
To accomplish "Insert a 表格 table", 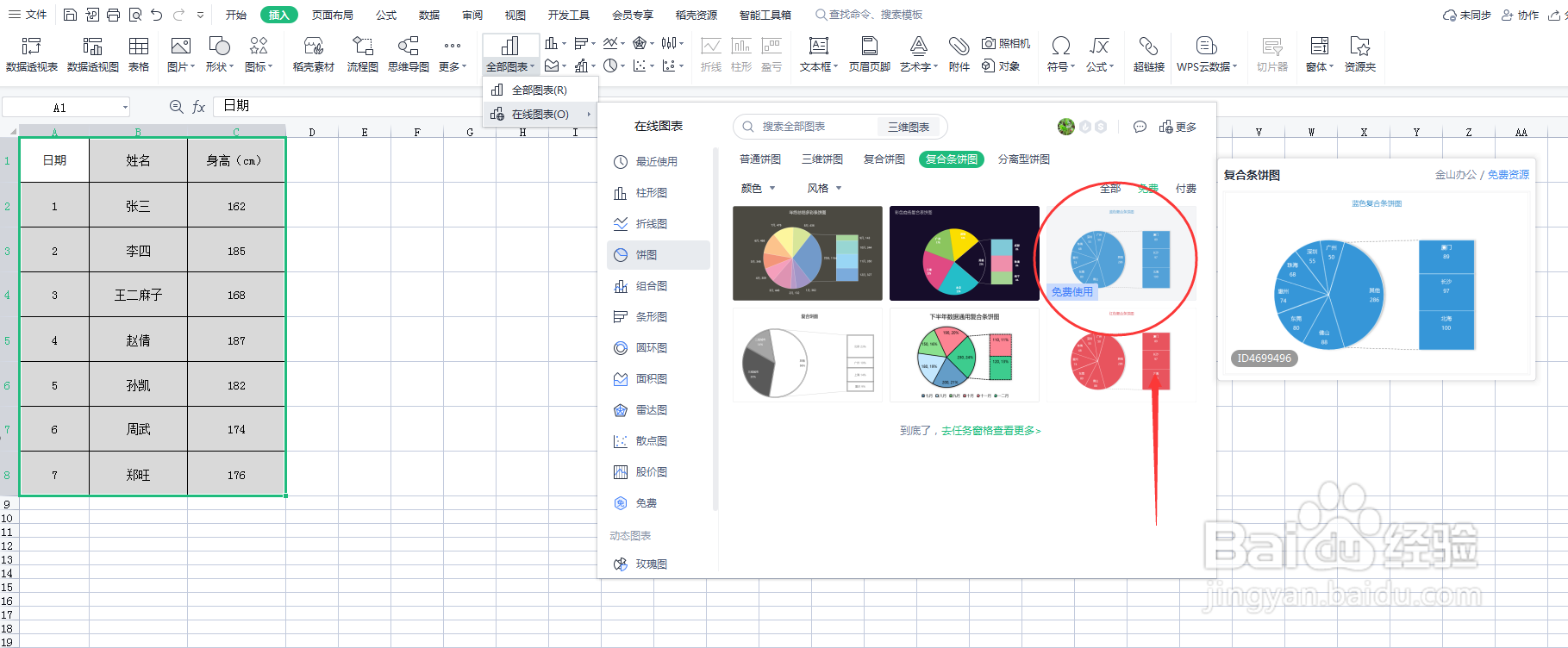I will click(139, 54).
